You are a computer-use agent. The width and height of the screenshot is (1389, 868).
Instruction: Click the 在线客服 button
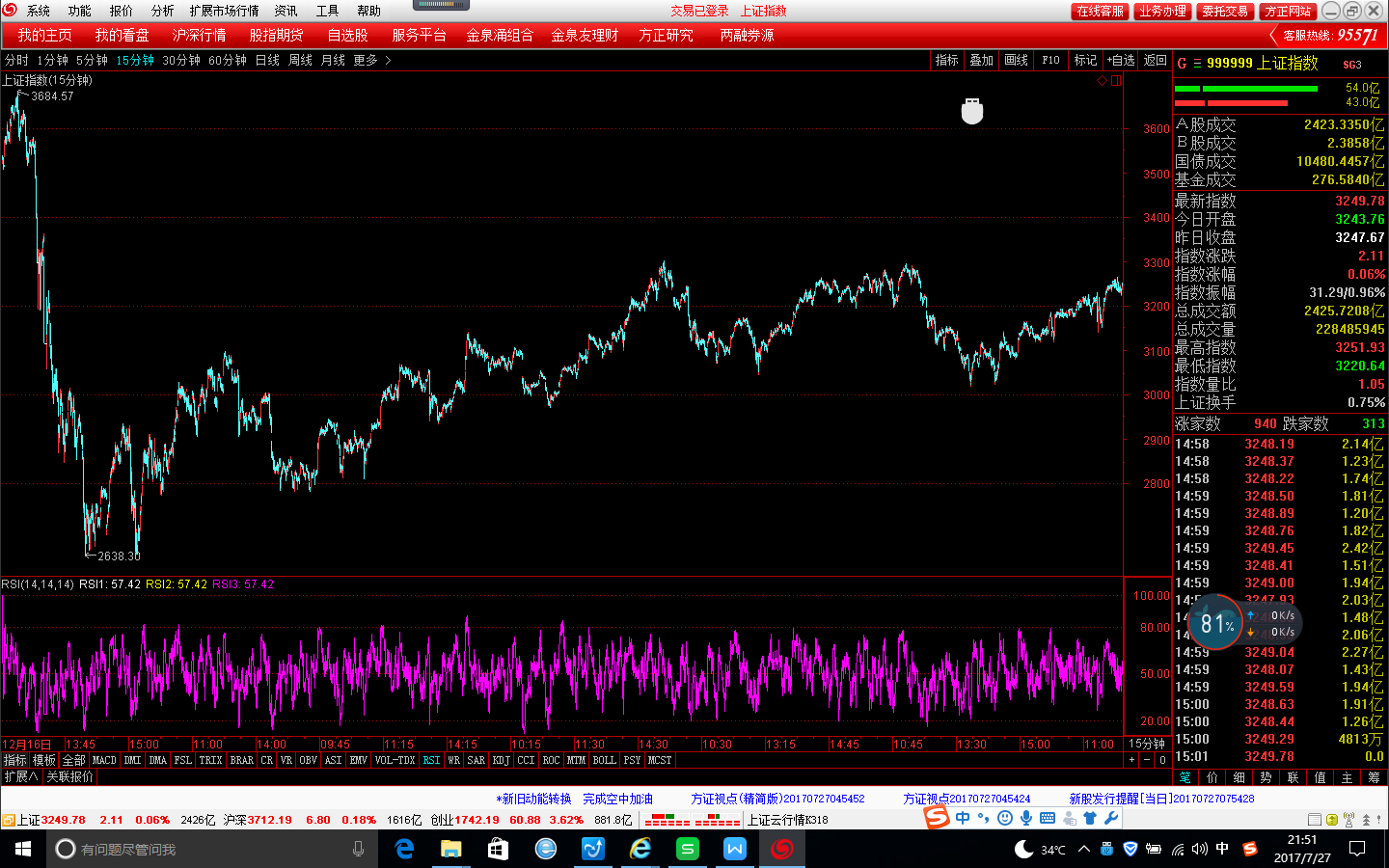click(x=1100, y=11)
